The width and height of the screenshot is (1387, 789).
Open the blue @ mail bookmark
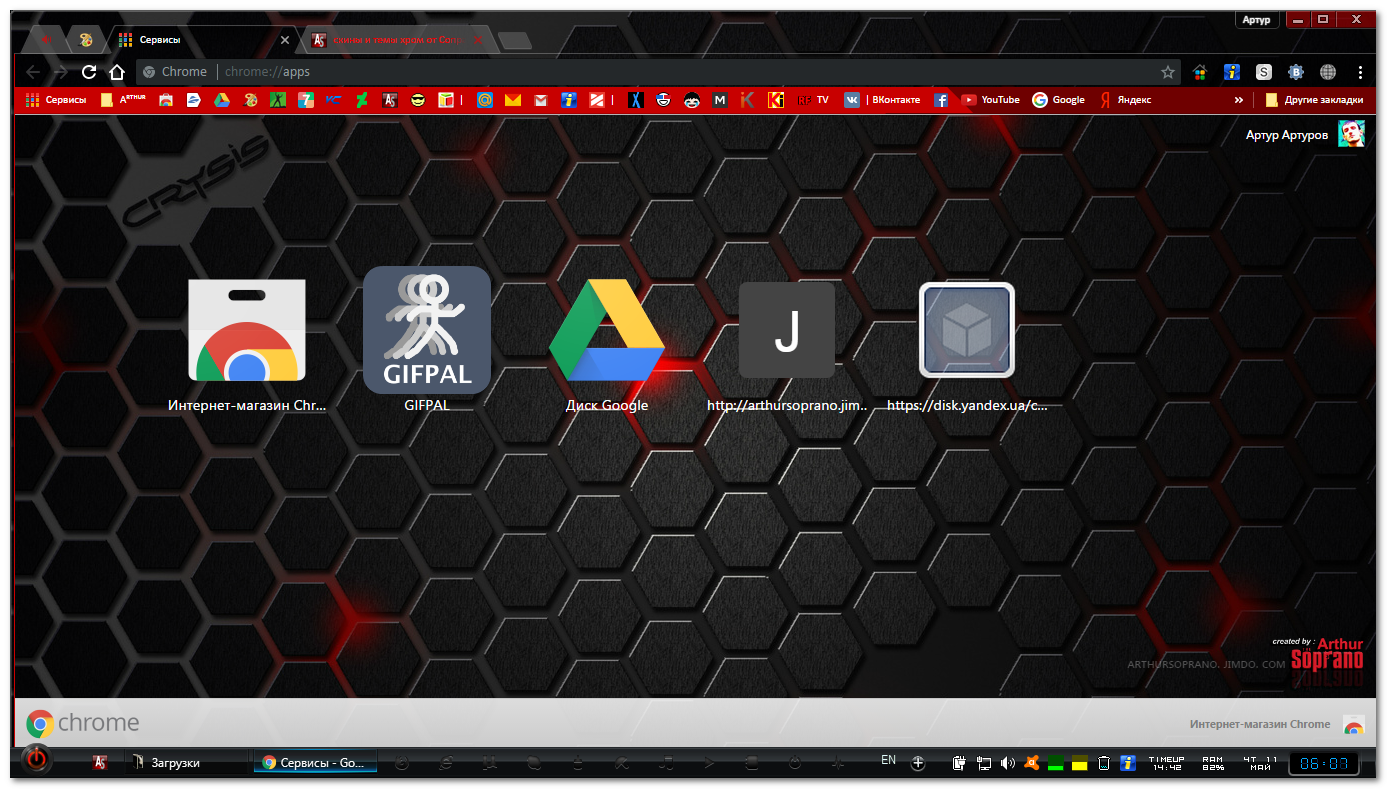[485, 100]
